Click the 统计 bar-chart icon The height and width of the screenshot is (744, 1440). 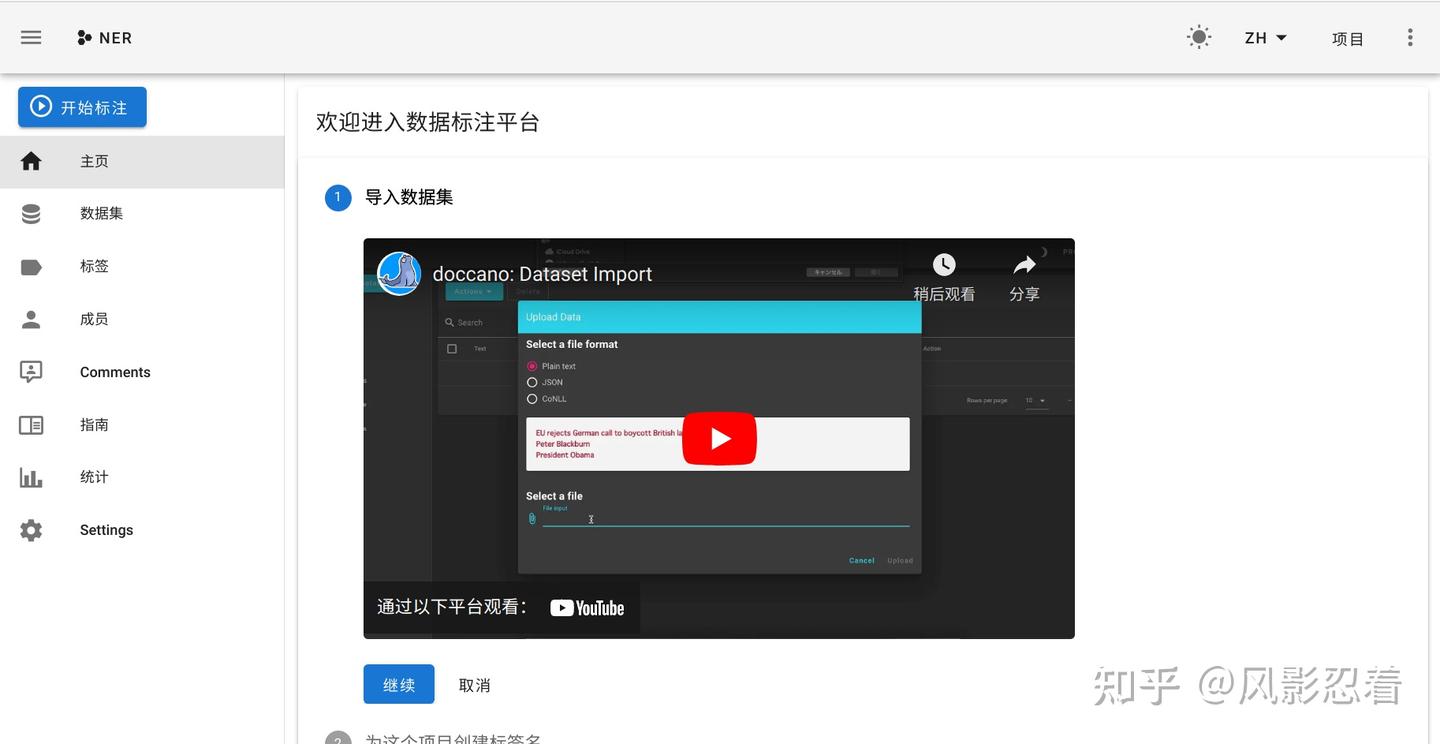click(30, 477)
